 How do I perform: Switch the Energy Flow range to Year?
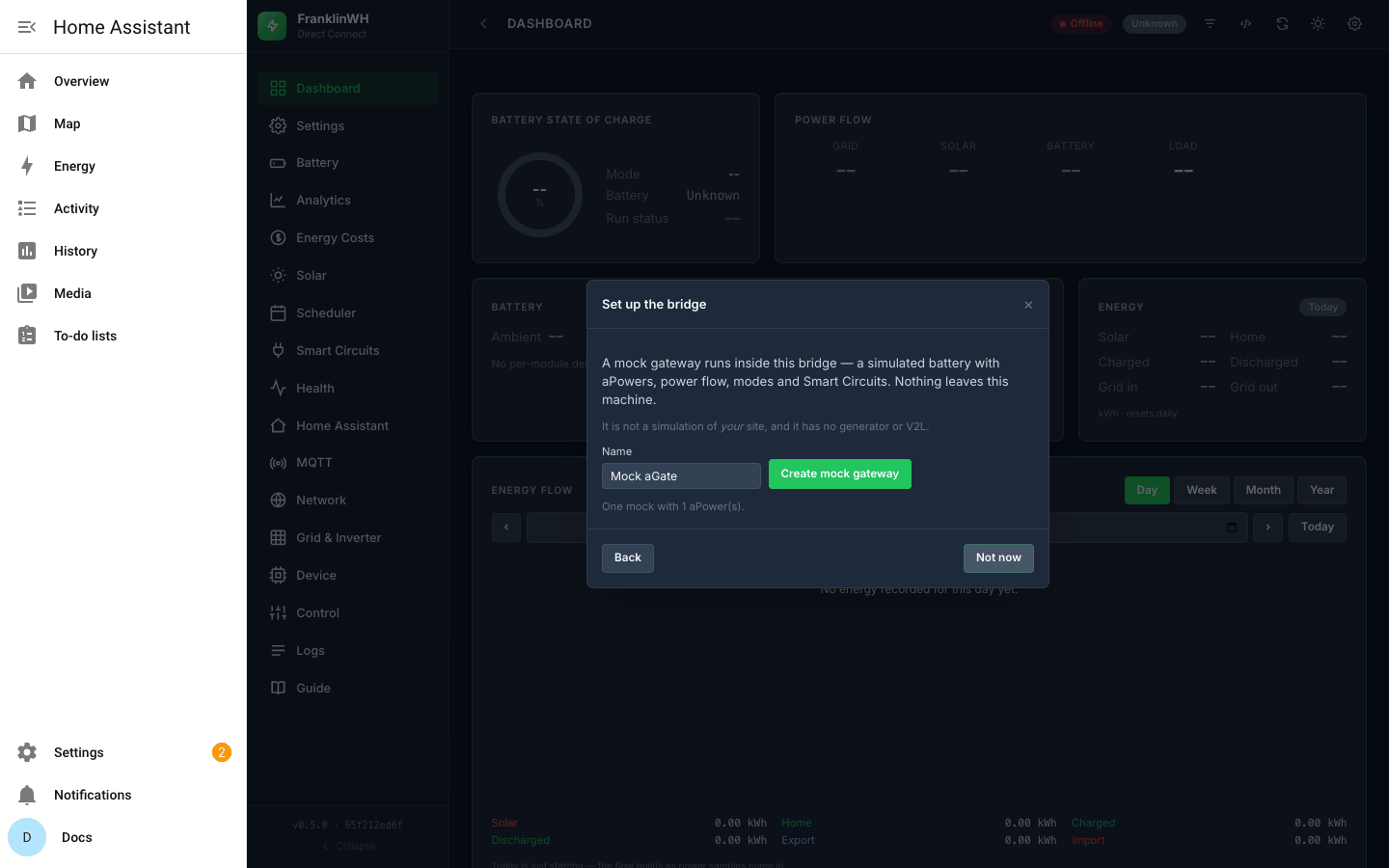point(1321,490)
